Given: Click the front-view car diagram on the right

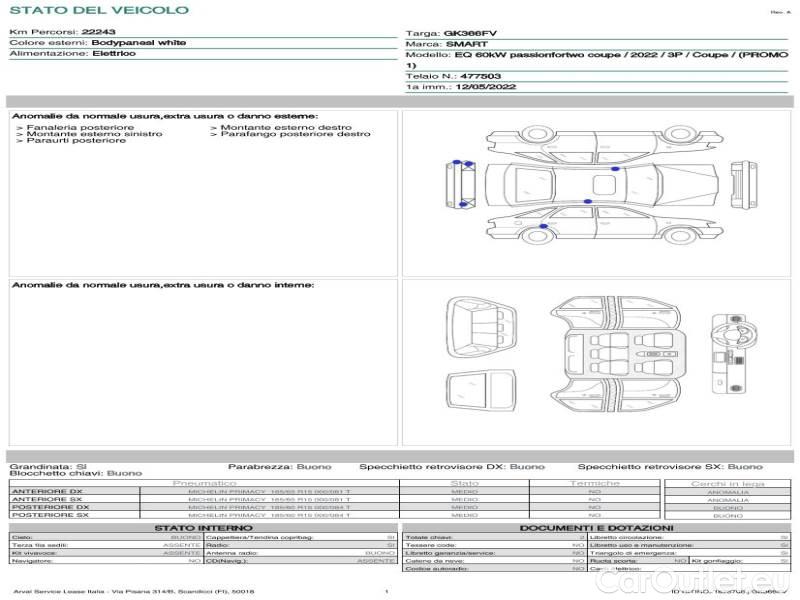Looking at the screenshot, I should pos(739,183).
